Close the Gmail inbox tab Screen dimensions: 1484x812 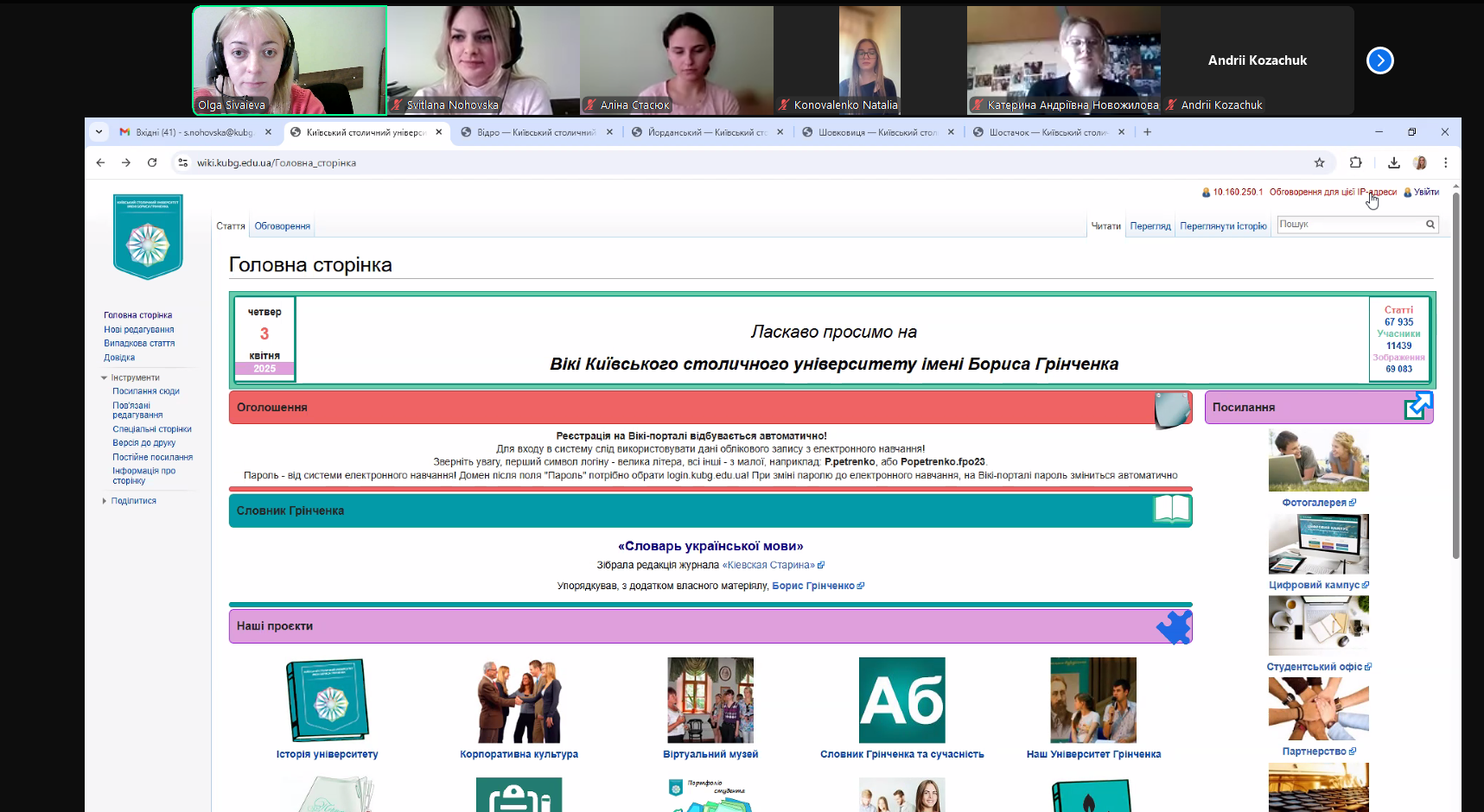point(268,132)
